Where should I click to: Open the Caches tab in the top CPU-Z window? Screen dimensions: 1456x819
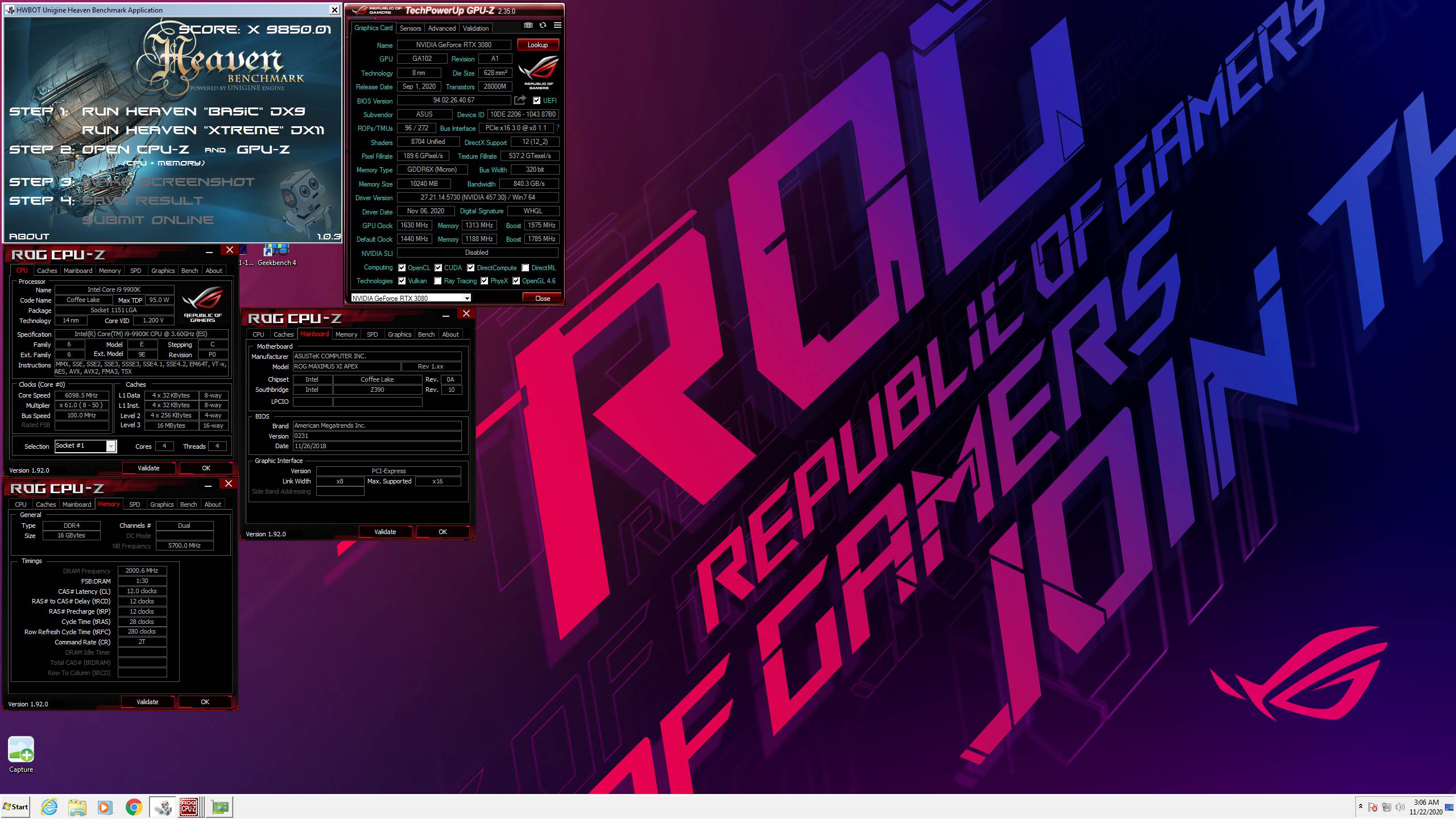point(47,271)
